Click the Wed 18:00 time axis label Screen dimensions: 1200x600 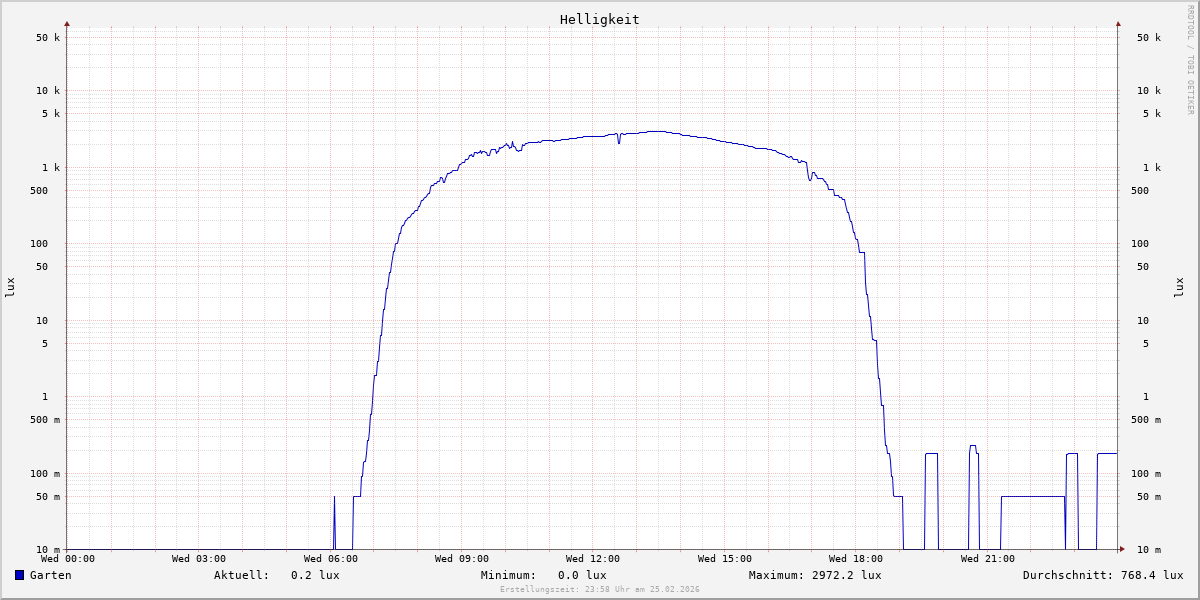click(856, 559)
